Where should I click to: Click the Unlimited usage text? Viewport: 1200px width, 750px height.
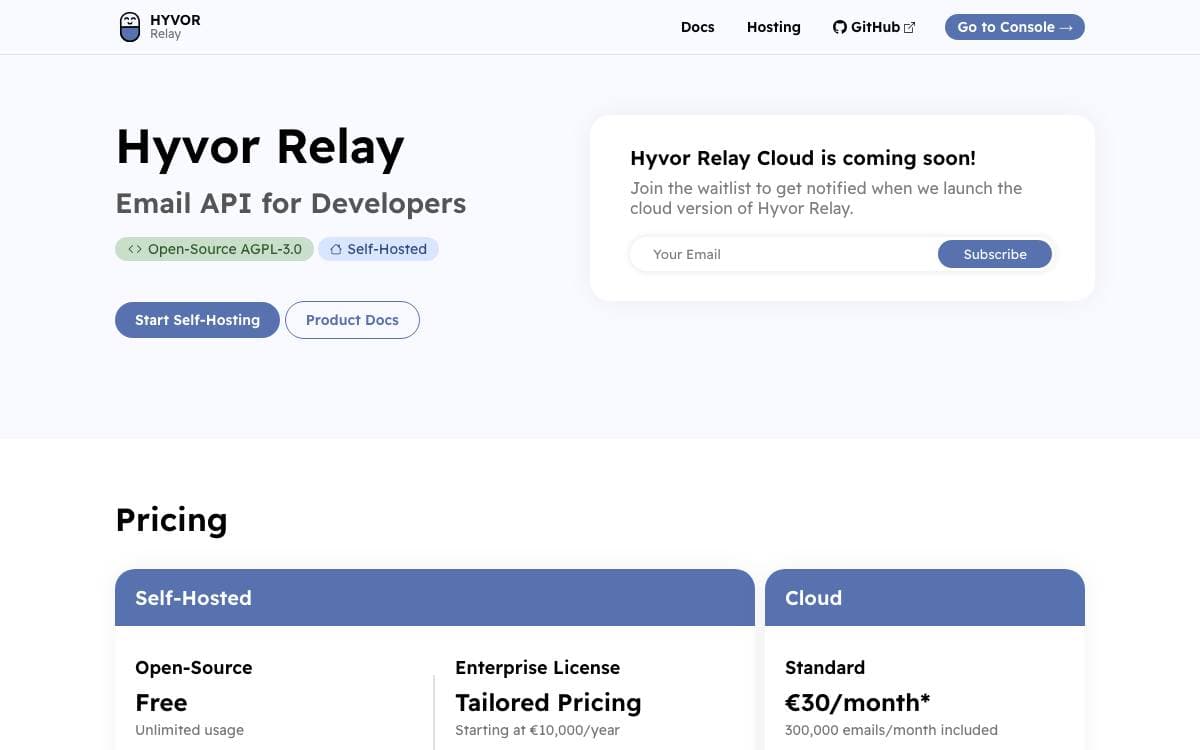[189, 730]
